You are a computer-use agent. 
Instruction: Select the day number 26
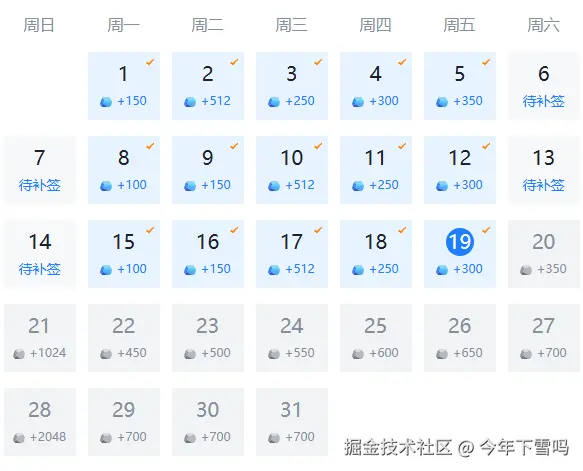[x=460, y=326]
